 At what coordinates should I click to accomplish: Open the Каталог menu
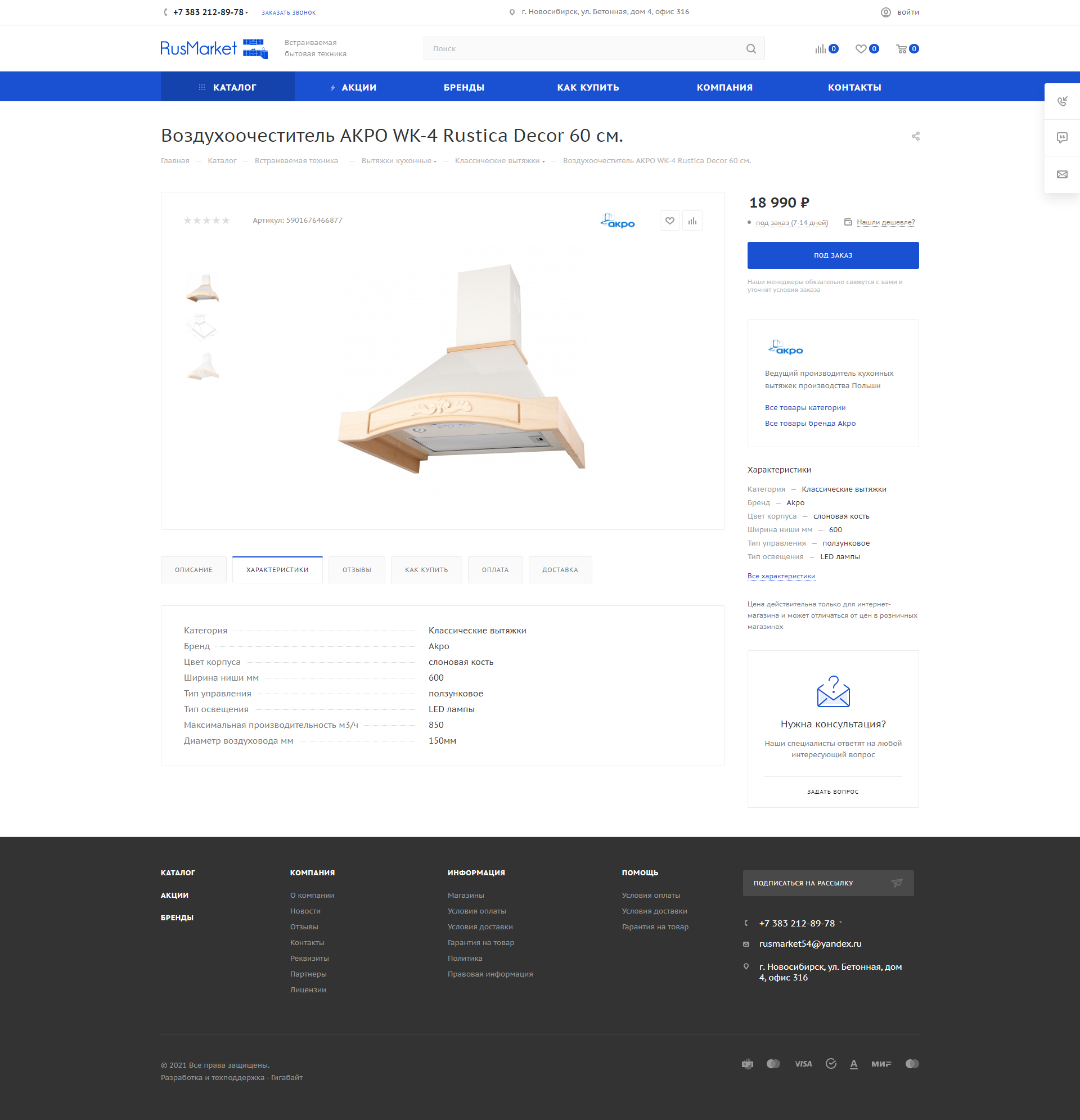(227, 87)
